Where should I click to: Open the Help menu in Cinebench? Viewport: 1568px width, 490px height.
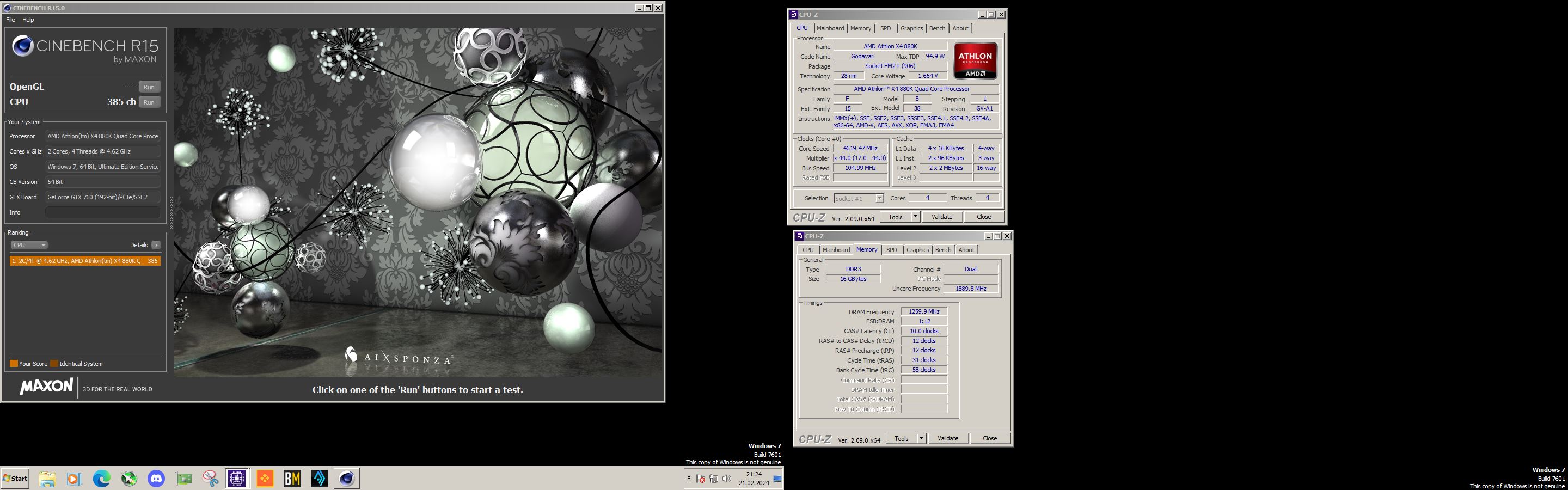[x=28, y=20]
